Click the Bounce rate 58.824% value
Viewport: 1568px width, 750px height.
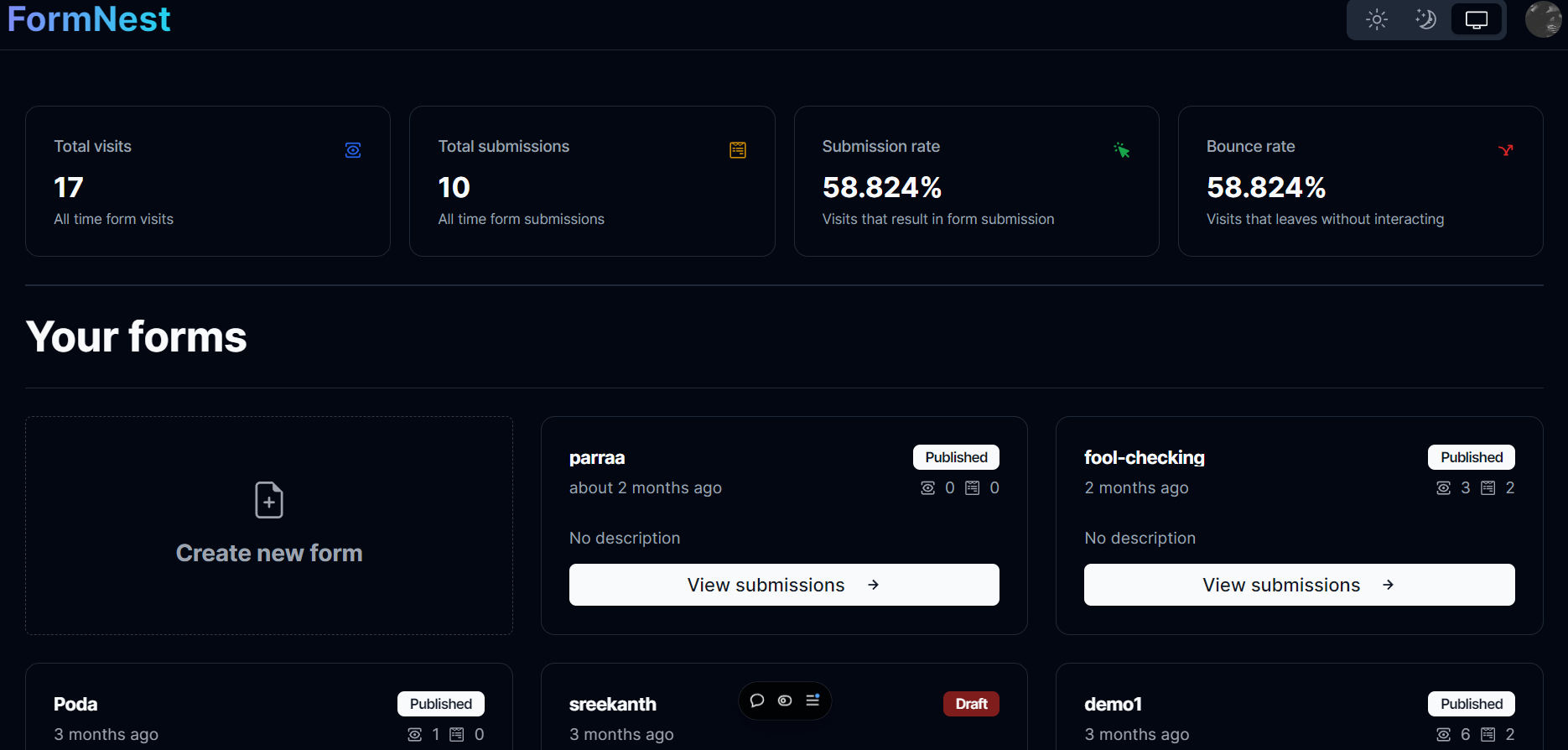[1266, 187]
